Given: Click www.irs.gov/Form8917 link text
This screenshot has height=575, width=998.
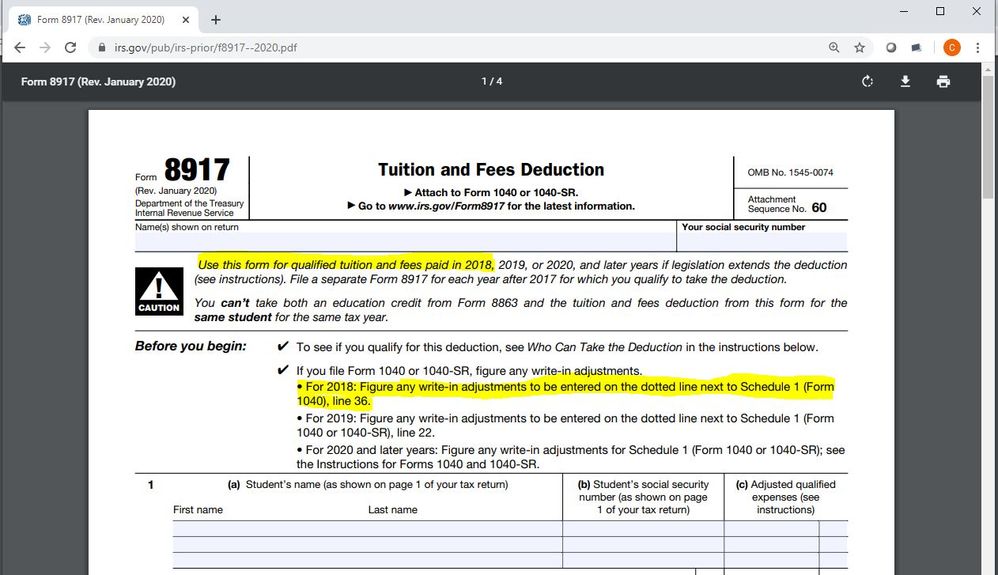Looking at the screenshot, I should [x=446, y=206].
